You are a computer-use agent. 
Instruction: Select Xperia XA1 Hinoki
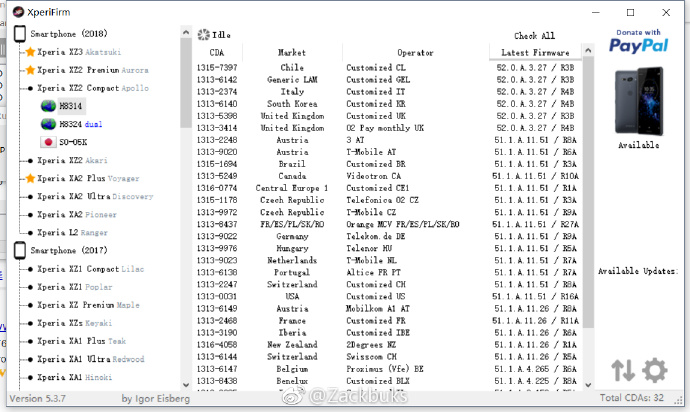click(x=74, y=377)
